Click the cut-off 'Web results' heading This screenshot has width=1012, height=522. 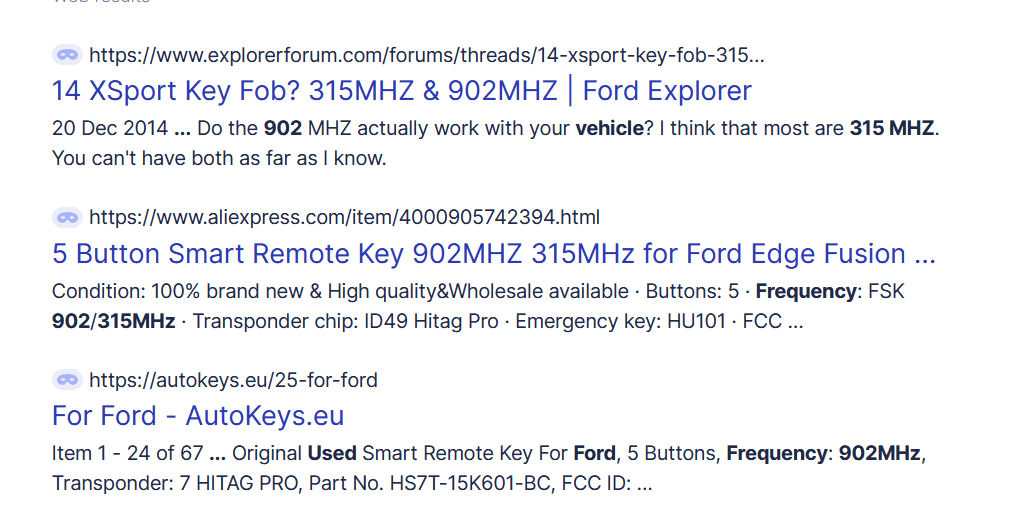100,2
